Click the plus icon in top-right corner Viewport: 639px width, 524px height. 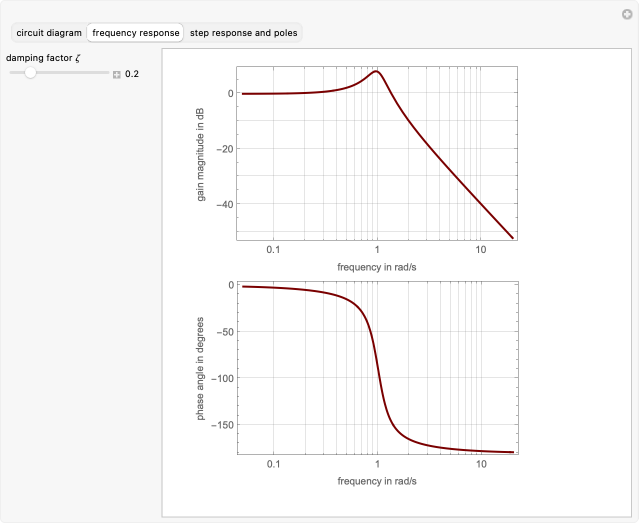click(626, 13)
